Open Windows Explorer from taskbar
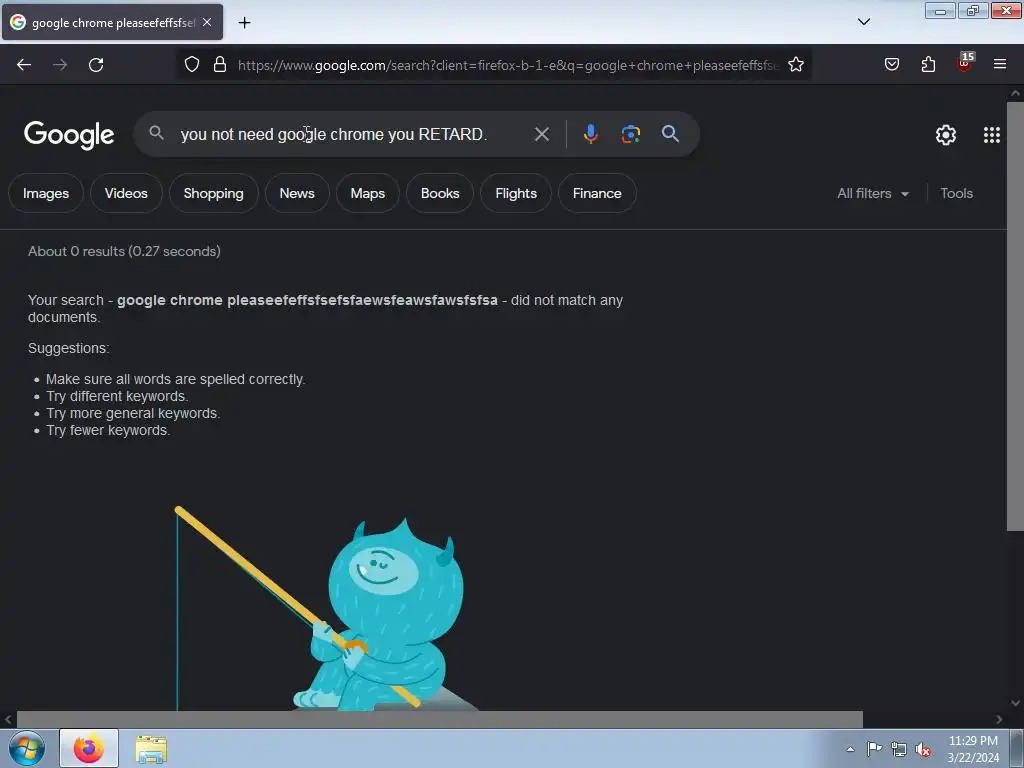Screen dimensions: 1024x768 151,749
